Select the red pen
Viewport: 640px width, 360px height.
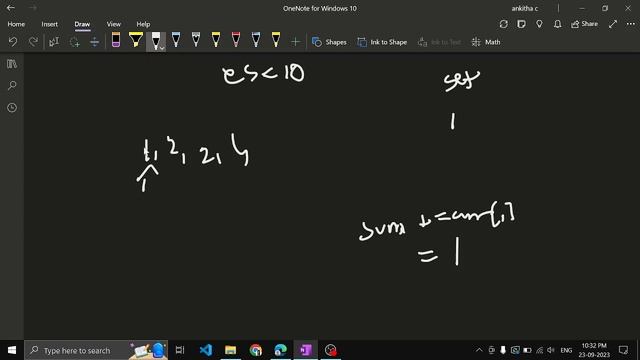(x=236, y=40)
